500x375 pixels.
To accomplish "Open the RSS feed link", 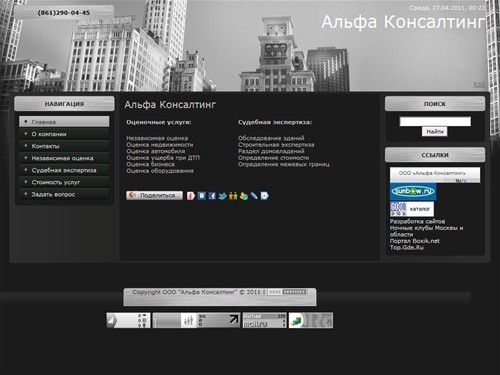I will [479, 85].
